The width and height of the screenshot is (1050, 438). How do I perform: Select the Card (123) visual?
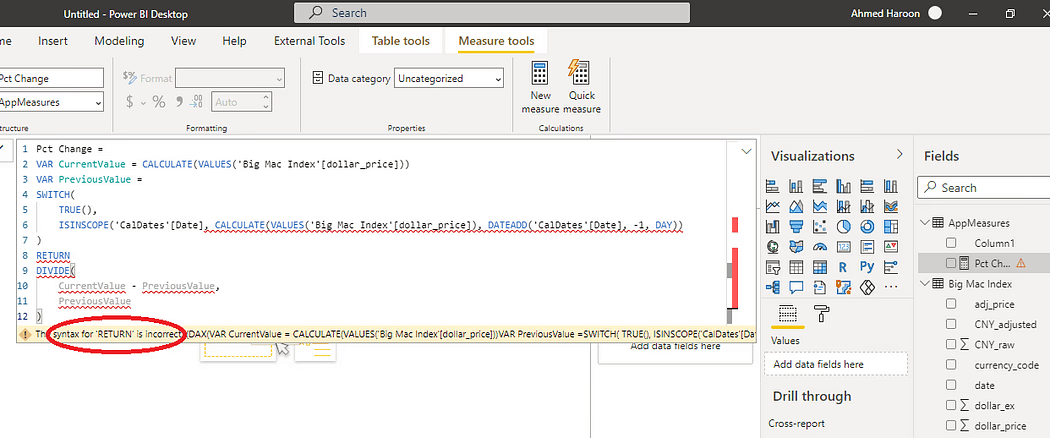[x=844, y=246]
